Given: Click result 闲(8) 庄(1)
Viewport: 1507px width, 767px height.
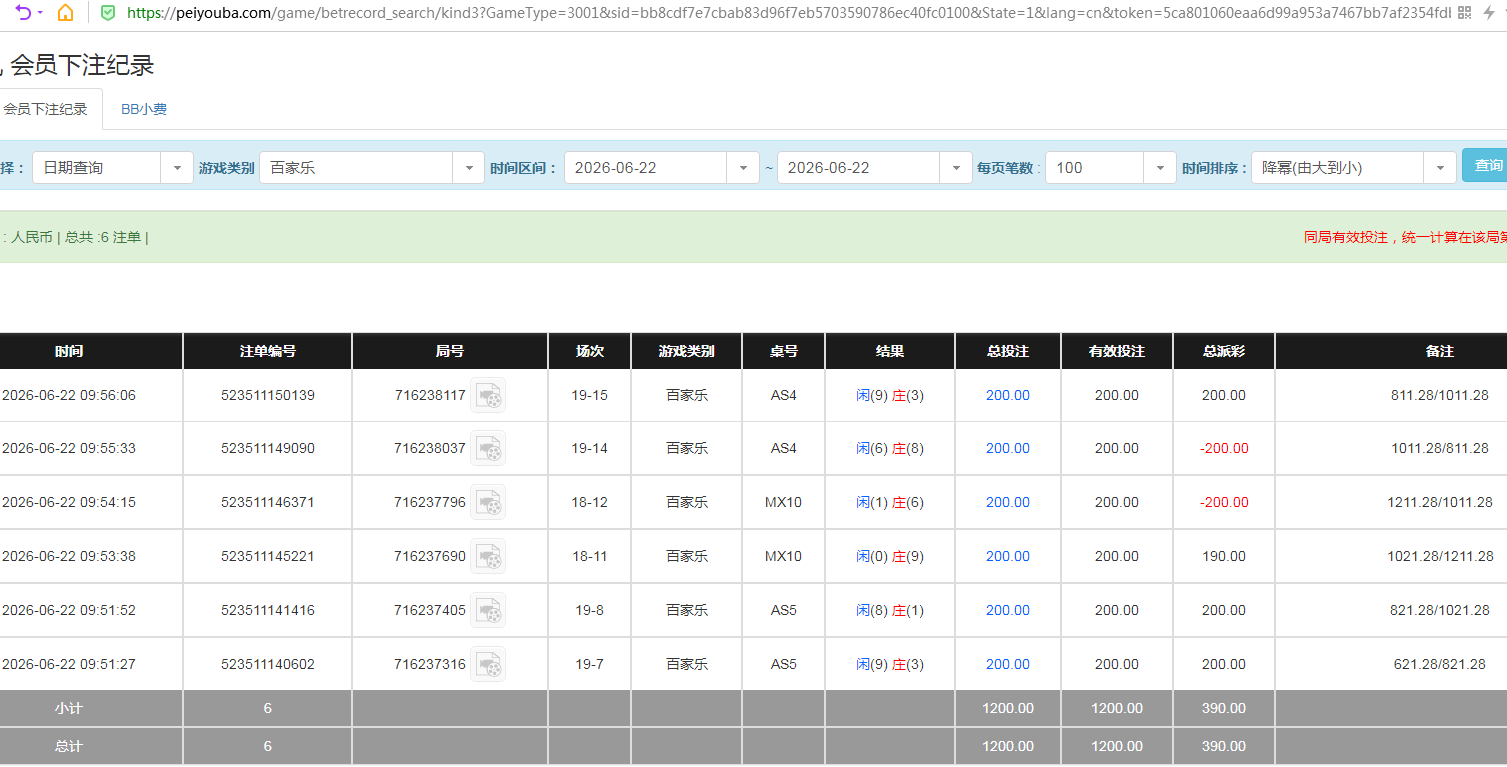Looking at the screenshot, I should point(890,610).
